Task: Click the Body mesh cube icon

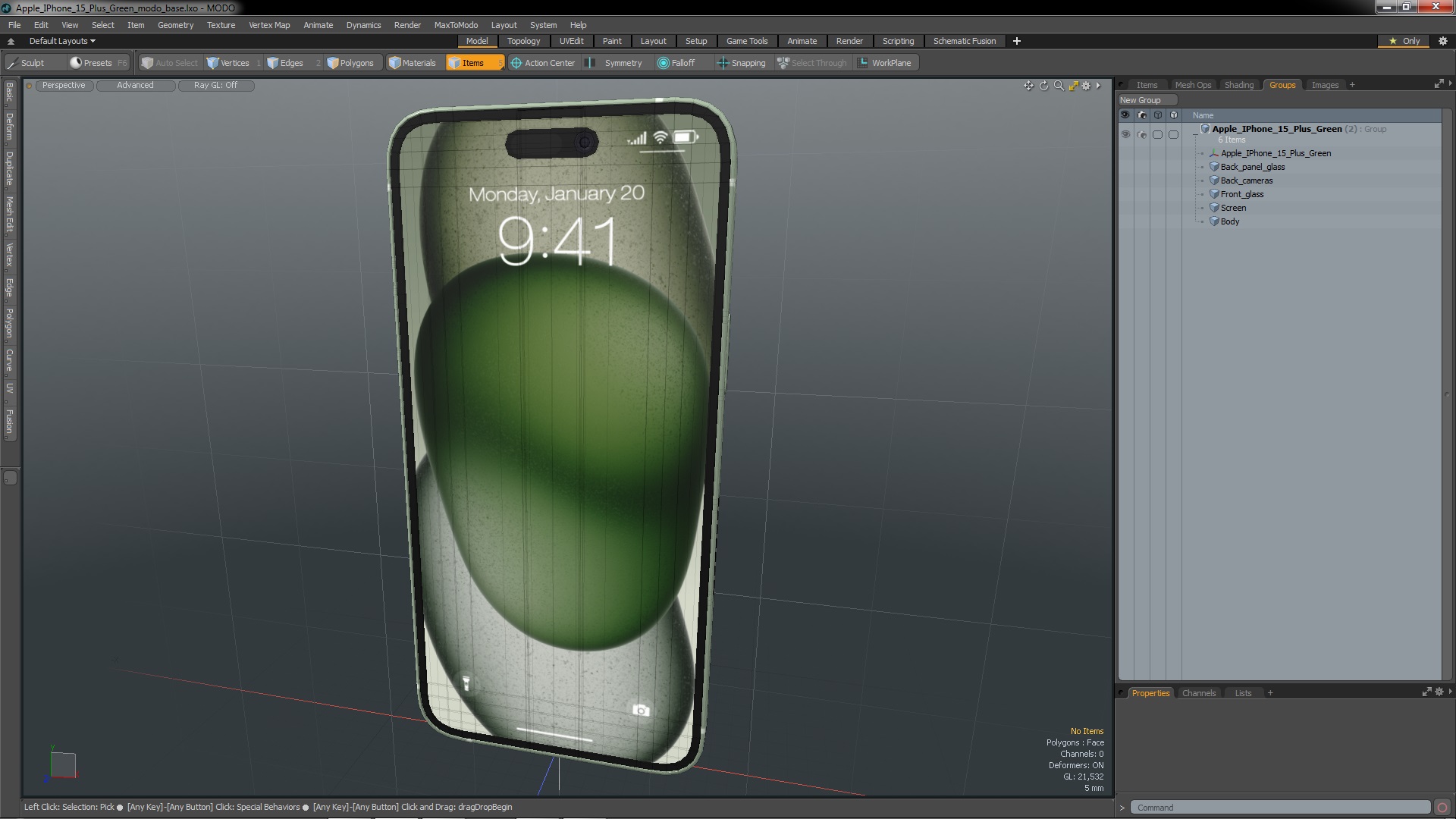Action: tap(1214, 221)
